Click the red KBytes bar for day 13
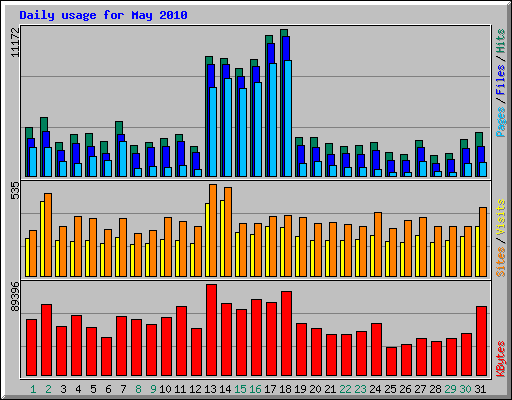Image resolution: width=512 pixels, height=400 pixels. (211, 330)
